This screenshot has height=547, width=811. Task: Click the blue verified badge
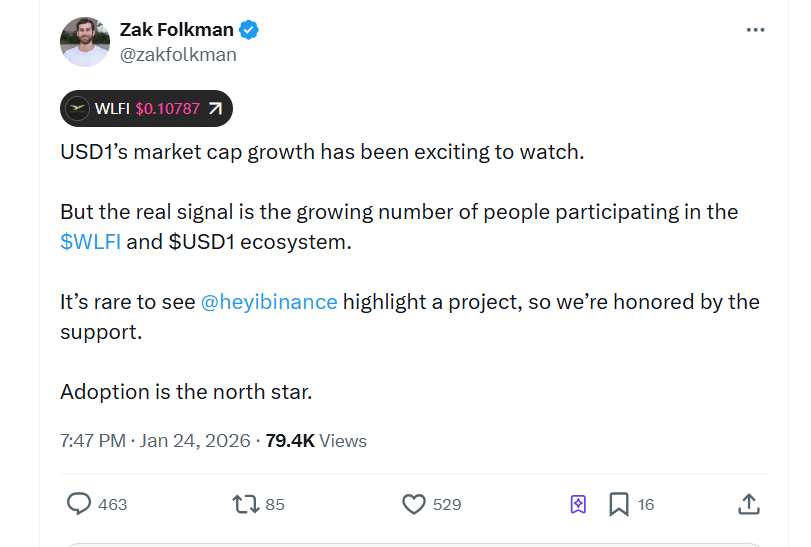pyautogui.click(x=249, y=30)
